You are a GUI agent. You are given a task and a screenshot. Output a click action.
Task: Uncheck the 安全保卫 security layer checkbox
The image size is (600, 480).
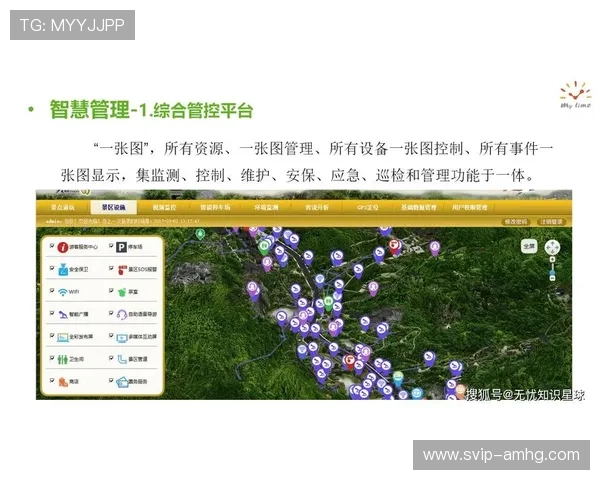(x=52, y=268)
